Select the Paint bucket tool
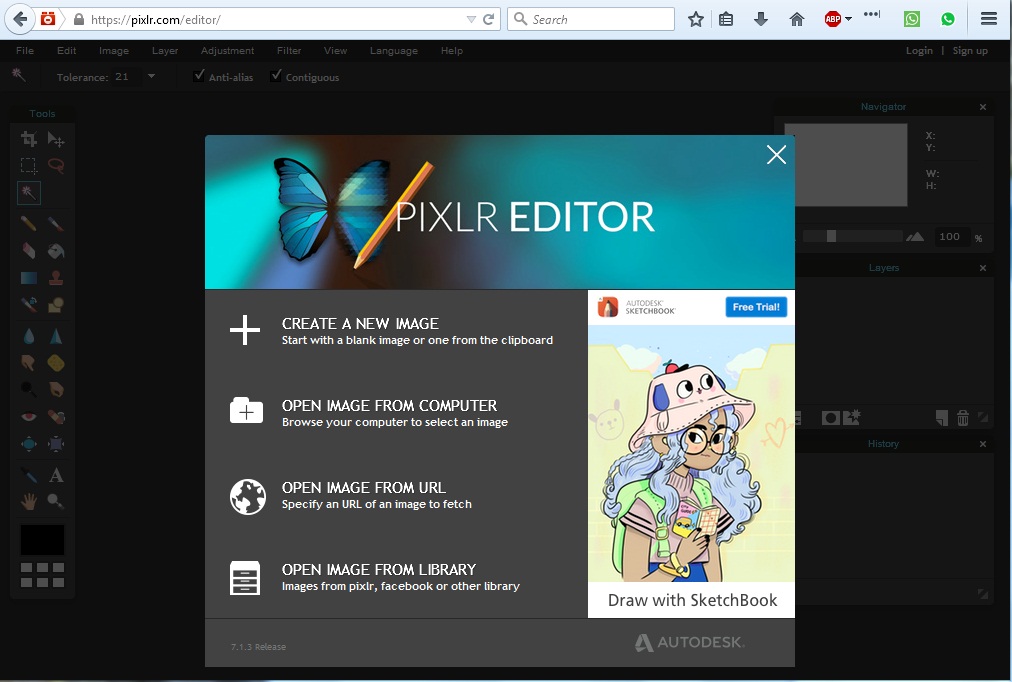Screen dimensions: 1012x682 [x=56, y=250]
